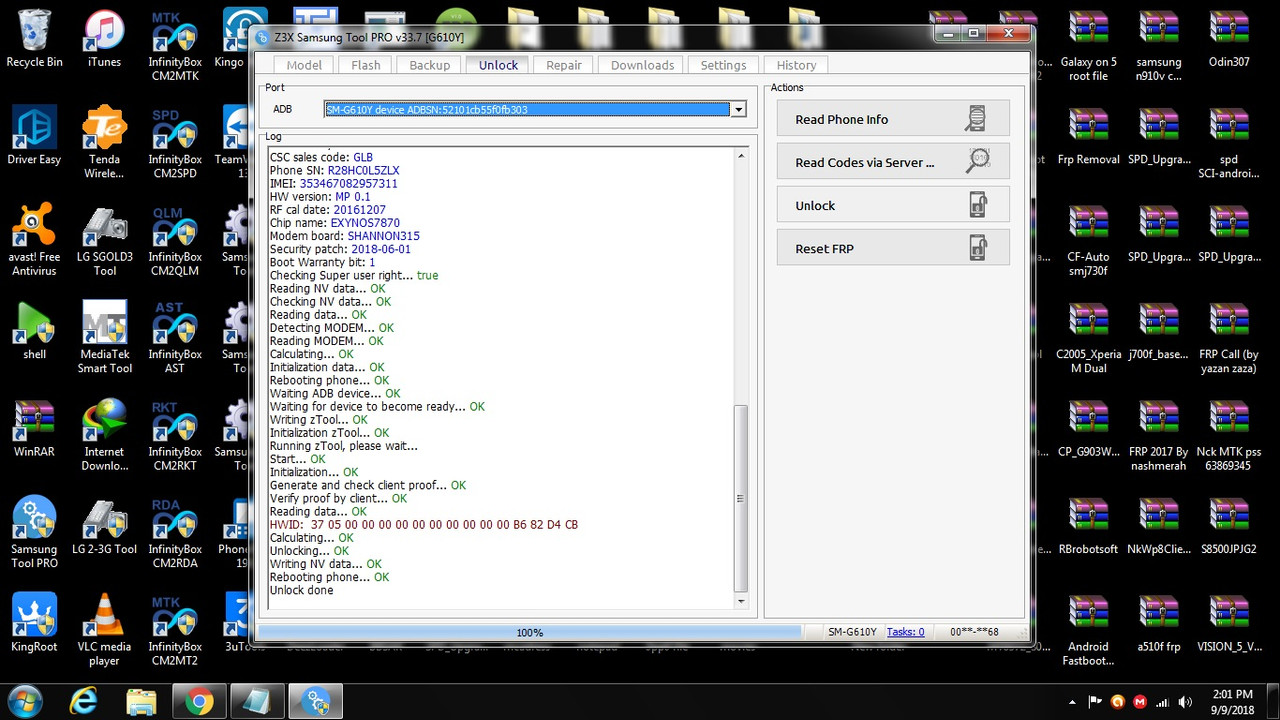Open S8500JPJG2 archive icon
The width and height of the screenshot is (1280, 720).
tap(1229, 527)
